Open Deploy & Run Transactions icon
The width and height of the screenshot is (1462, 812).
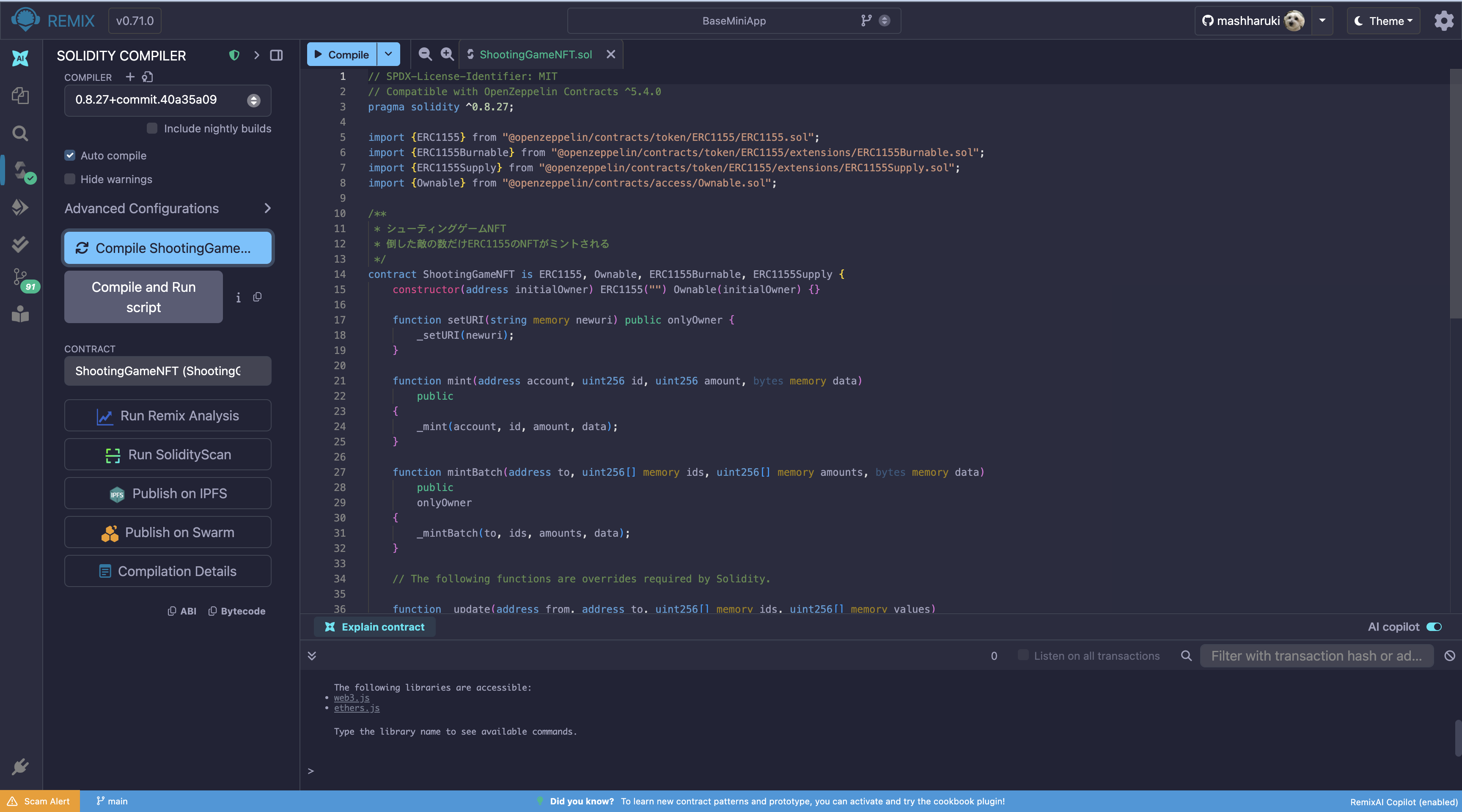tap(20, 207)
